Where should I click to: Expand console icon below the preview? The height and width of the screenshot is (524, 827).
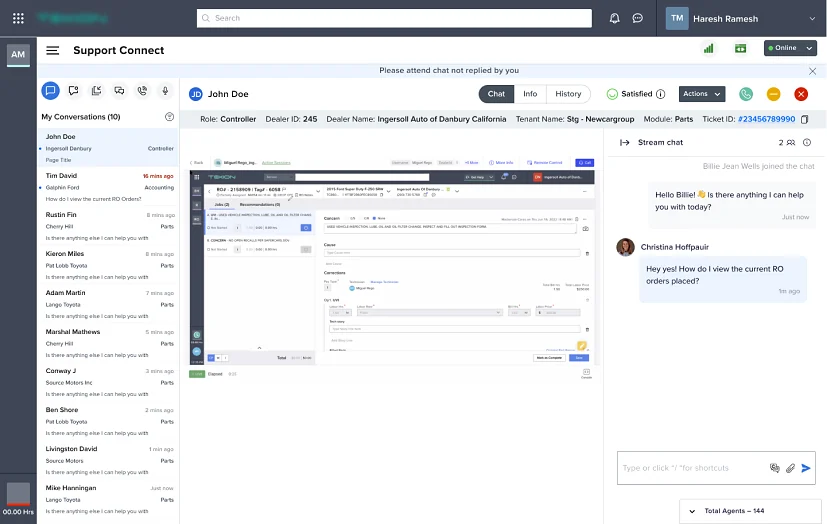pyautogui.click(x=586, y=373)
